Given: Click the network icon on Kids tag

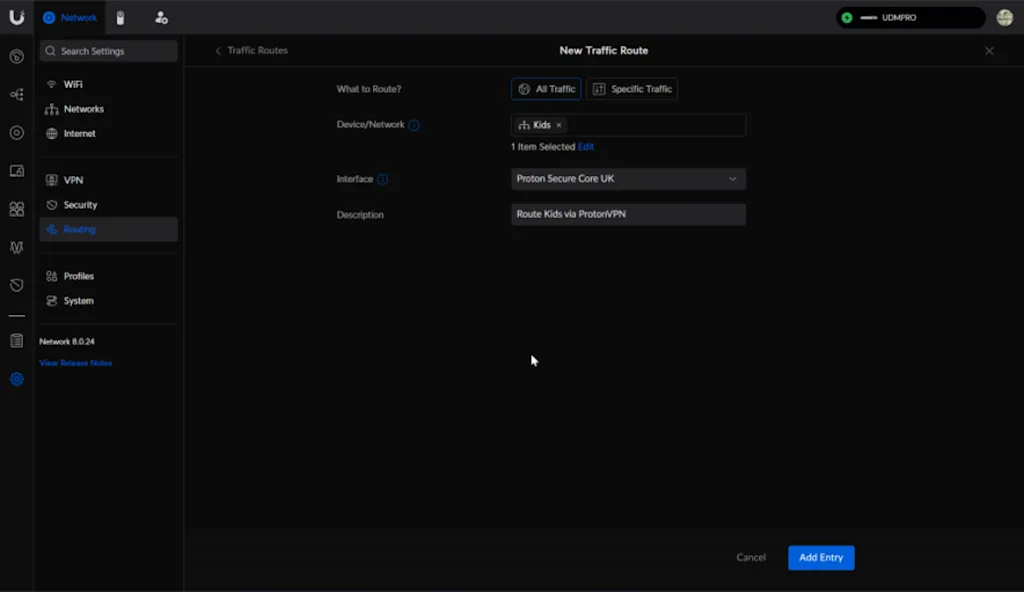Looking at the screenshot, I should click(x=524, y=125).
